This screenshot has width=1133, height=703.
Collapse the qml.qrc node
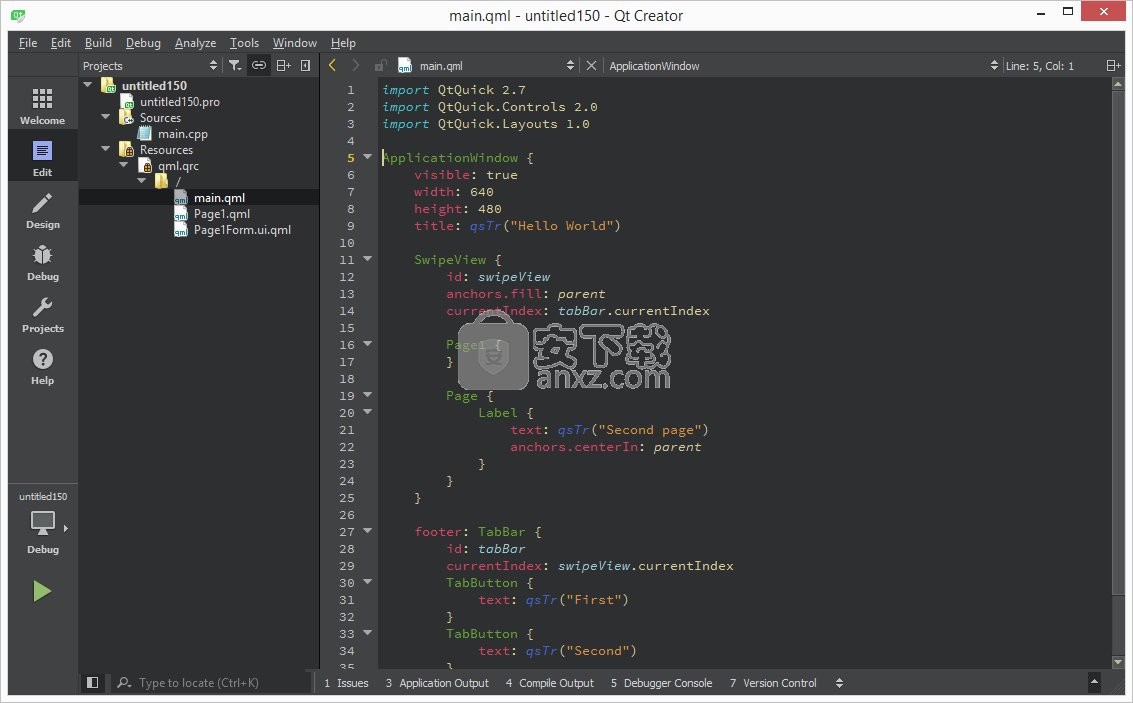pyautogui.click(x=124, y=165)
